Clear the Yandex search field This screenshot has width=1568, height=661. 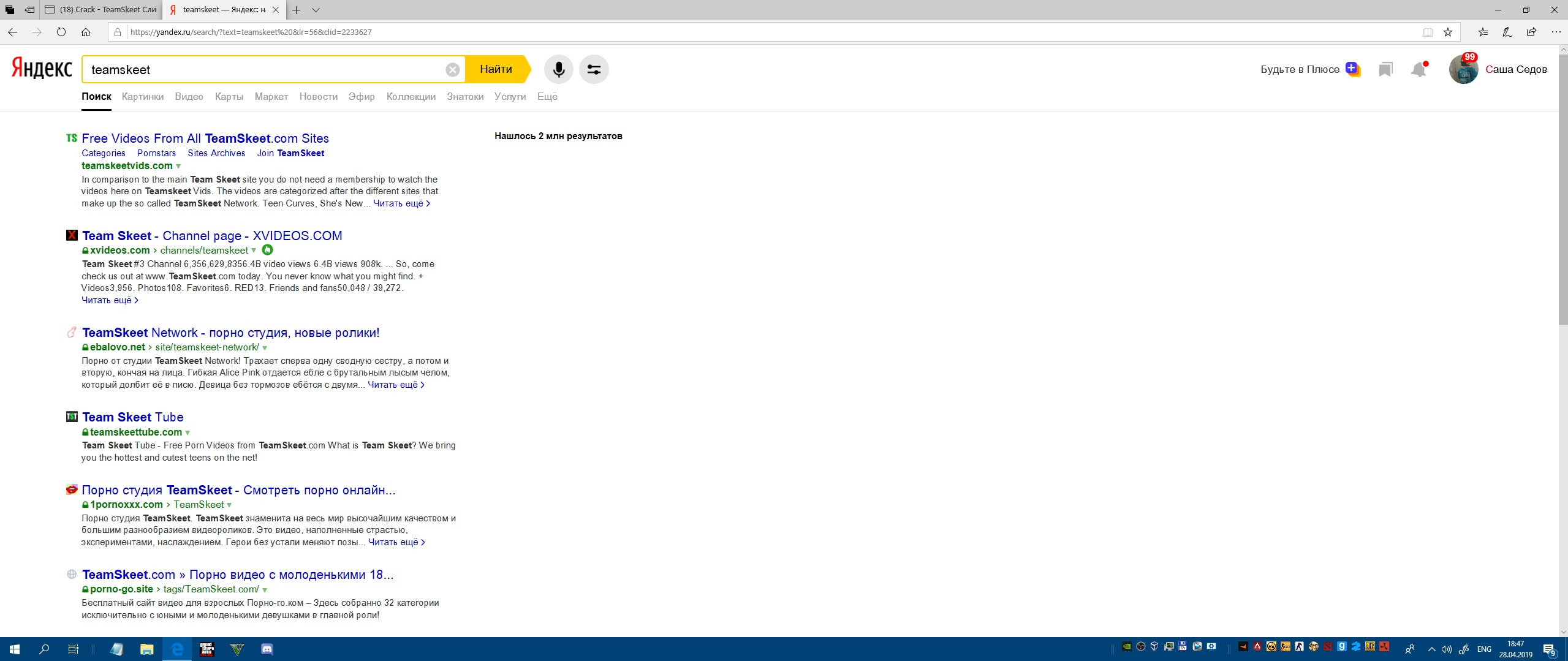pyautogui.click(x=452, y=70)
